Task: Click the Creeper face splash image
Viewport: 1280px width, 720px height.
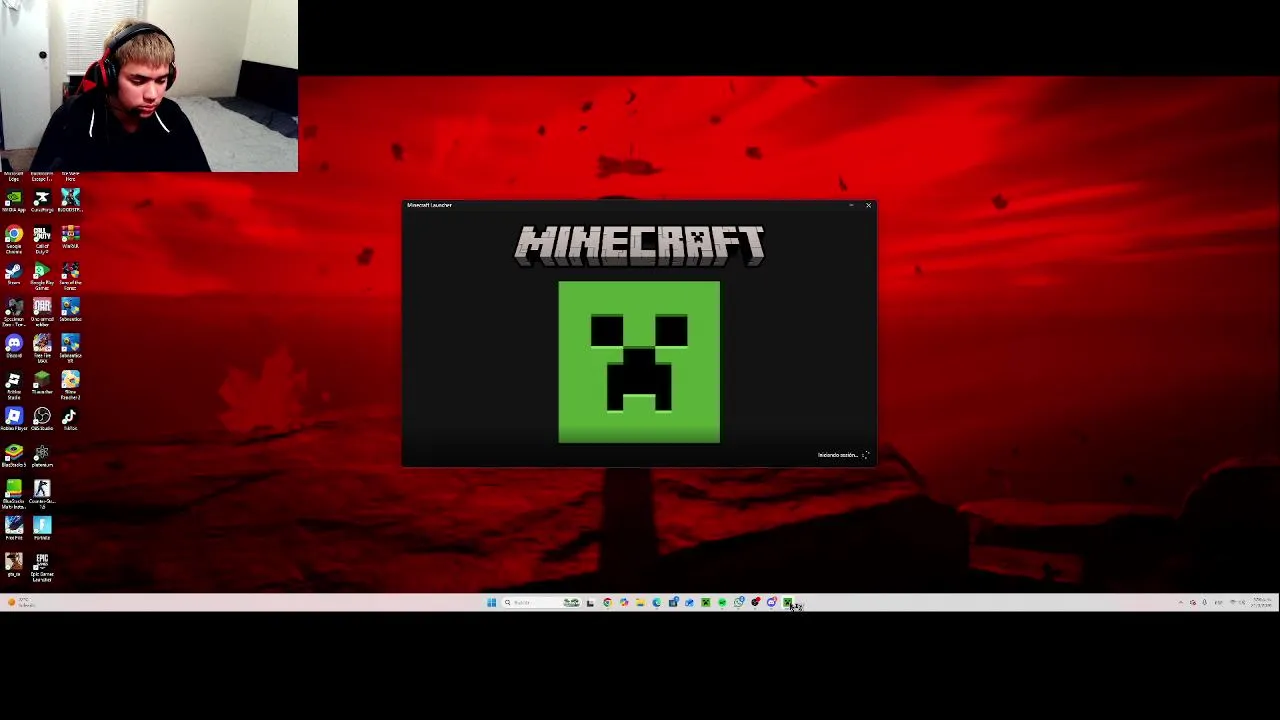Action: coord(639,362)
